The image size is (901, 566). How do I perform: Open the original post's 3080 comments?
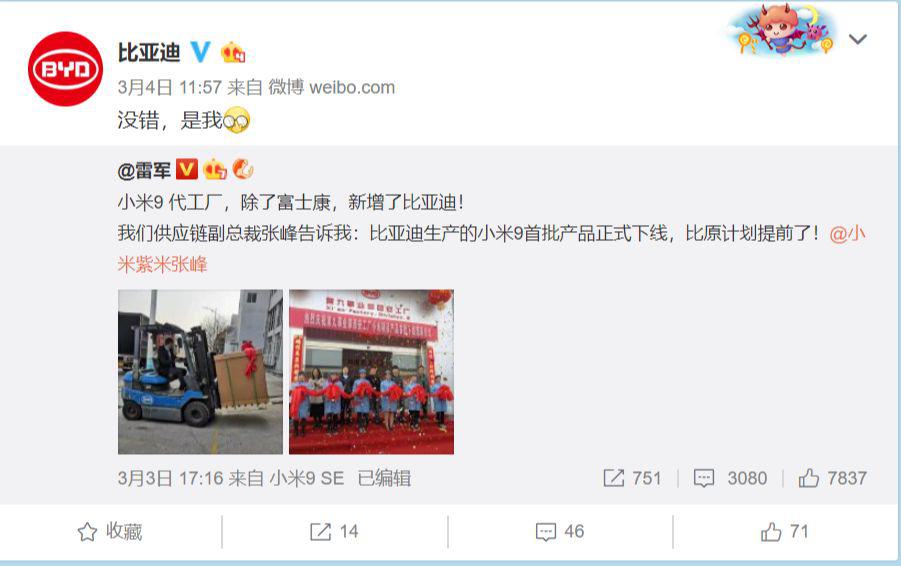pos(730,478)
